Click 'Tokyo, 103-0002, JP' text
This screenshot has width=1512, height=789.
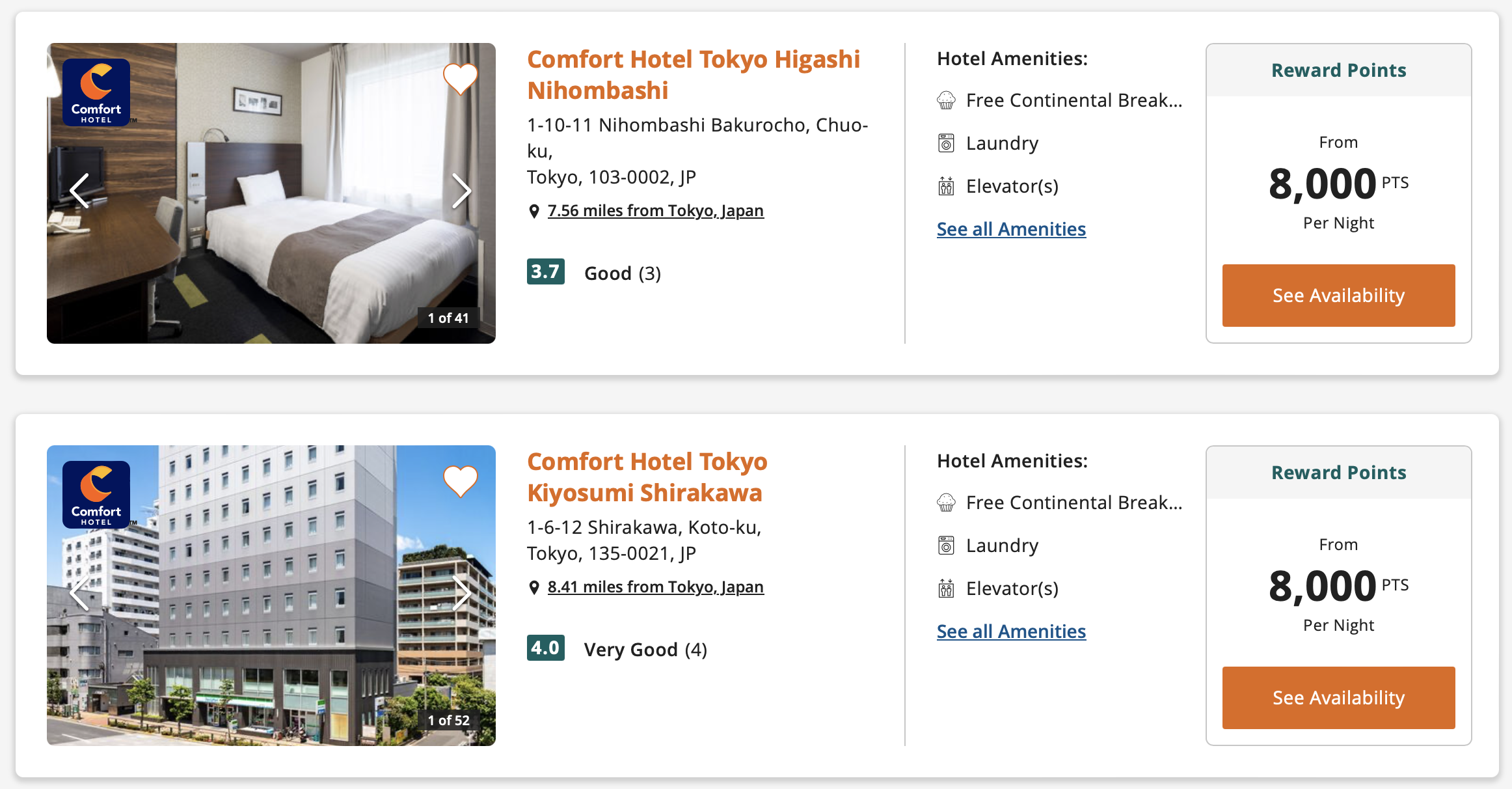click(612, 177)
